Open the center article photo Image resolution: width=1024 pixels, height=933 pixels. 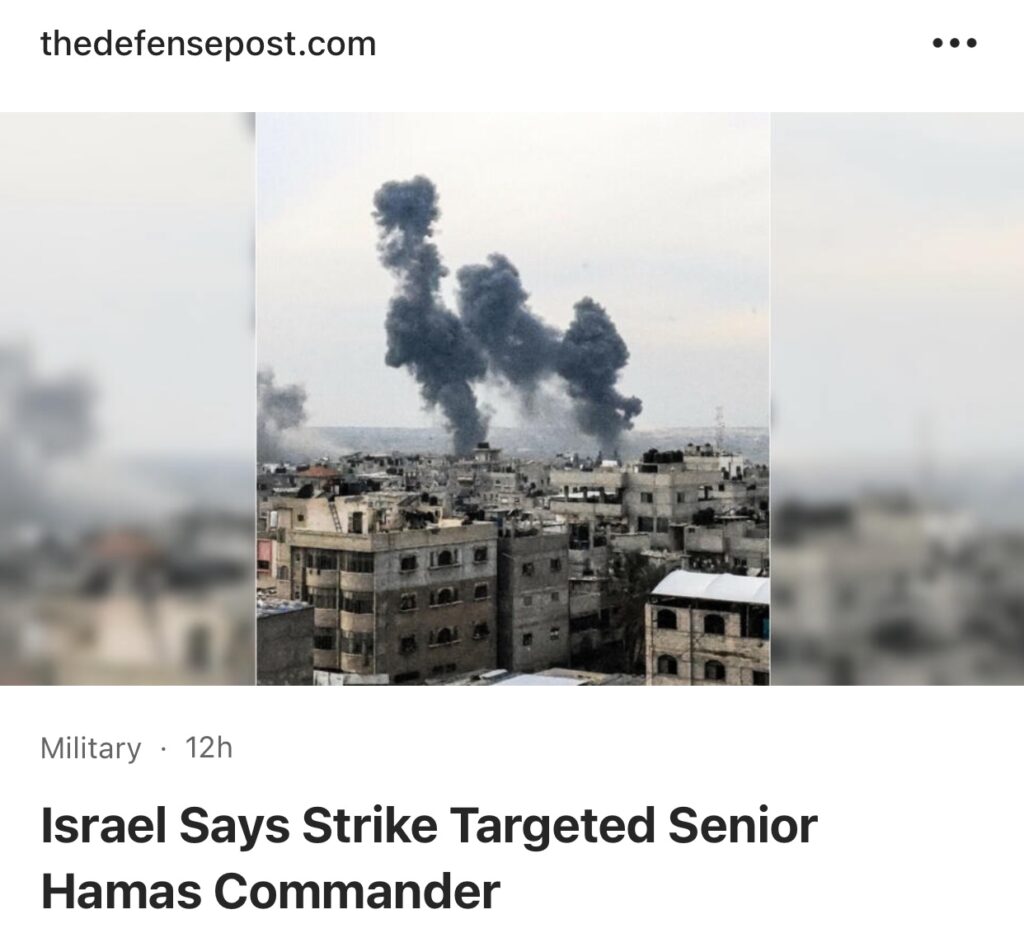coord(513,398)
